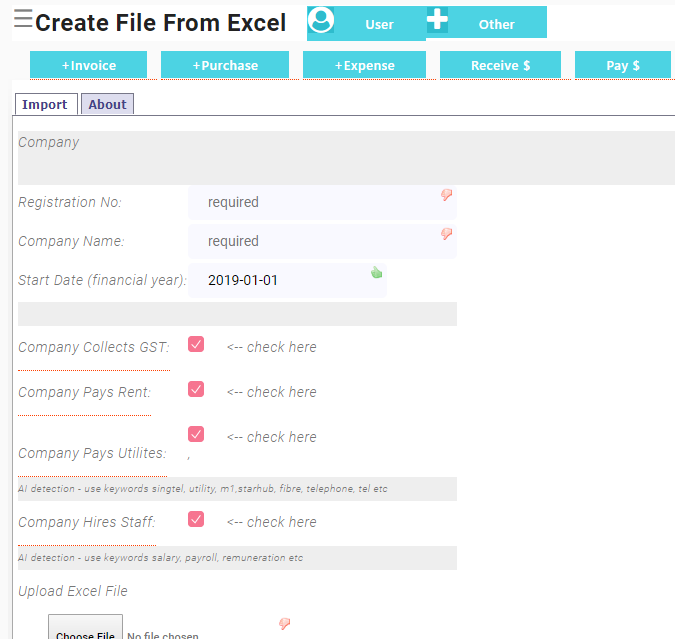675x639 pixels.
Task: Click the Receive $ button
Action: 500,65
